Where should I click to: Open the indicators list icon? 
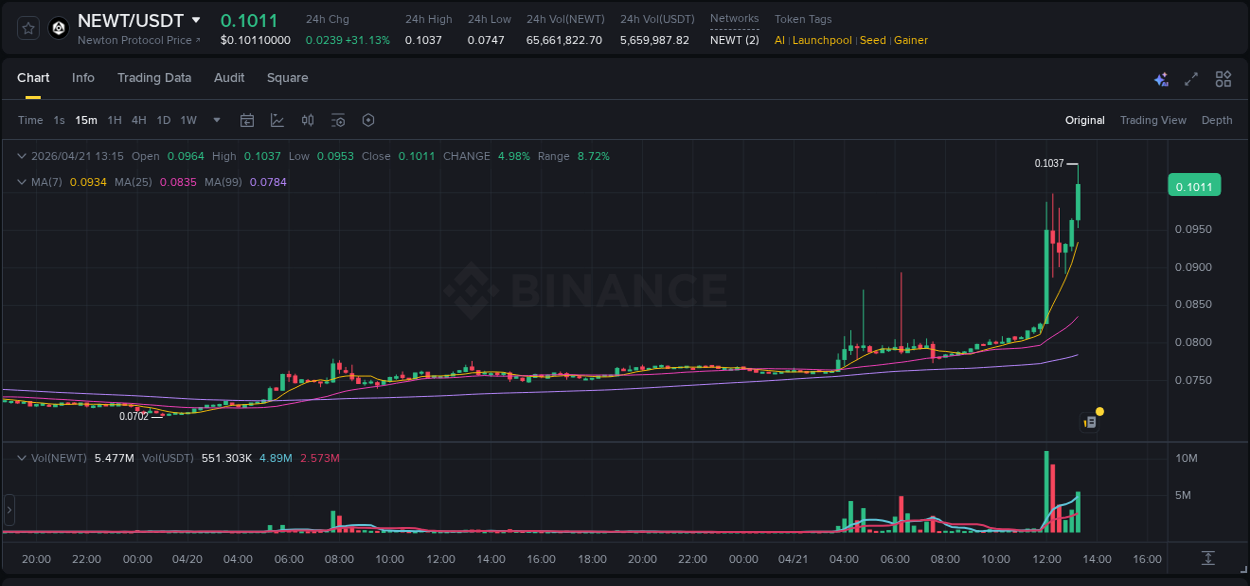coord(337,120)
